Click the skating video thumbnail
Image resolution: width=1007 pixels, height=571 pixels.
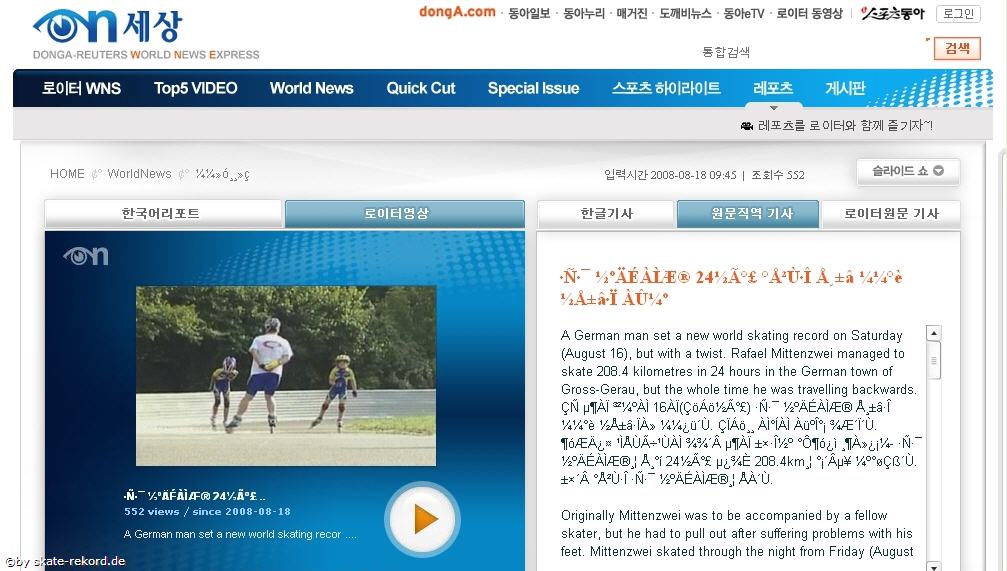[x=286, y=361]
